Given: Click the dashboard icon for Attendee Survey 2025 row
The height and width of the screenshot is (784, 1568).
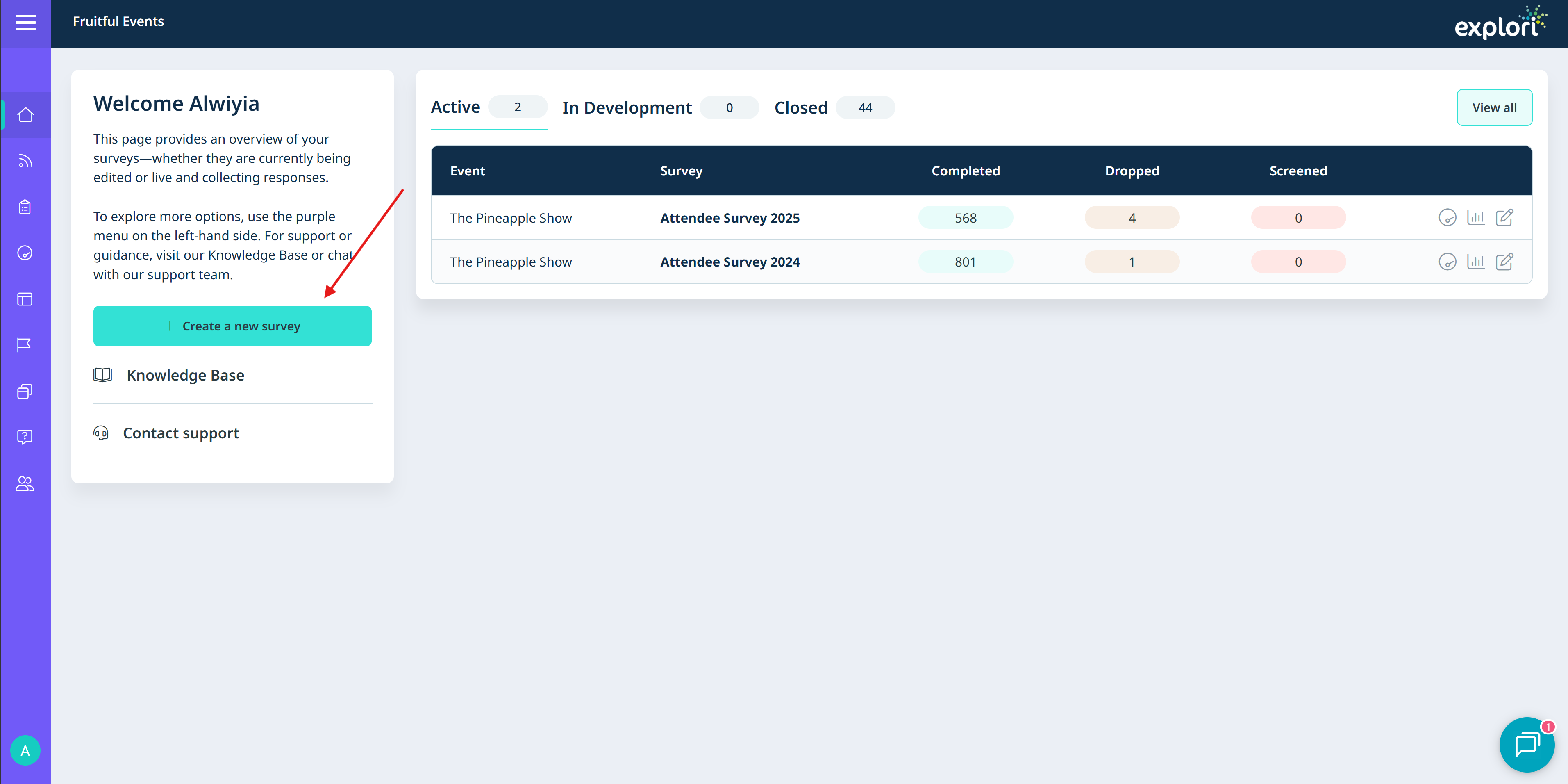Looking at the screenshot, I should point(1447,217).
